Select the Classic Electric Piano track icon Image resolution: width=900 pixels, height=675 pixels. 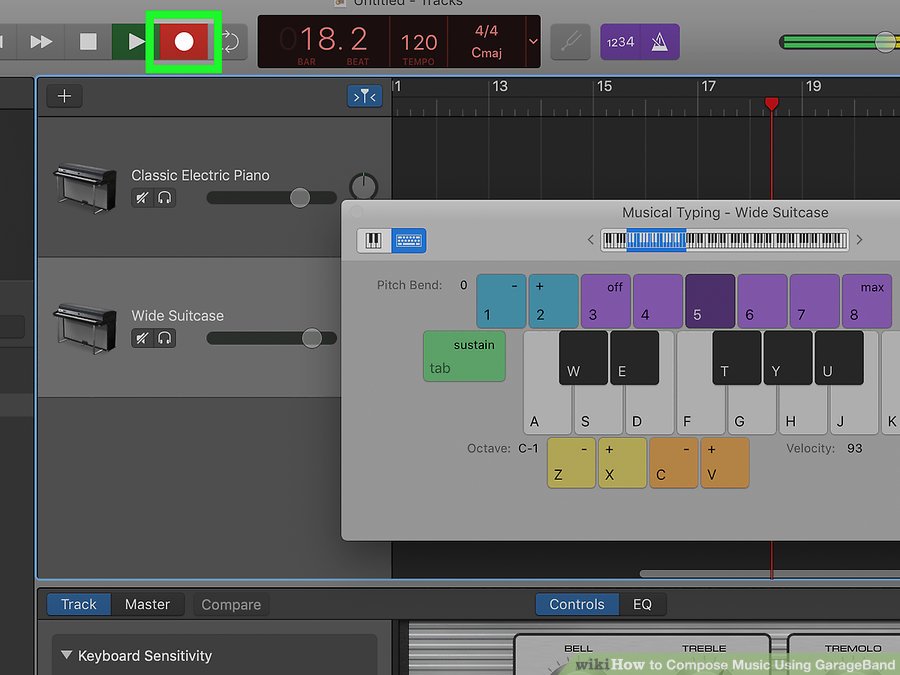(85, 188)
